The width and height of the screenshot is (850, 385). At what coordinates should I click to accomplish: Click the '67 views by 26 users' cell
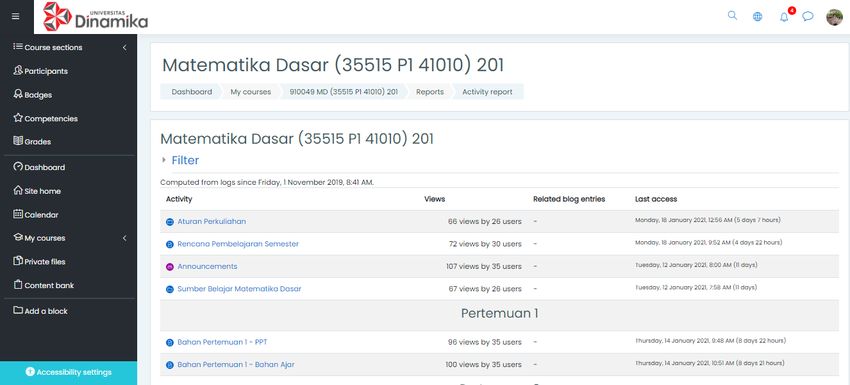pos(485,289)
